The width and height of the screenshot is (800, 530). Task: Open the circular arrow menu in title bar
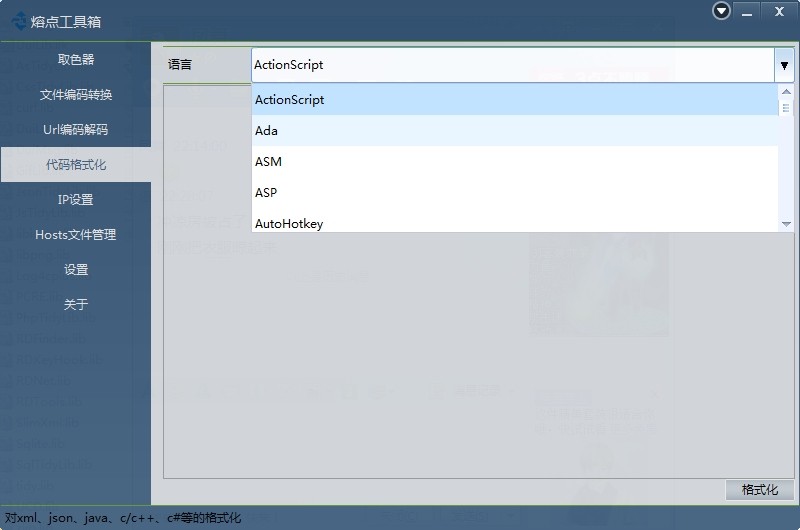coord(721,11)
